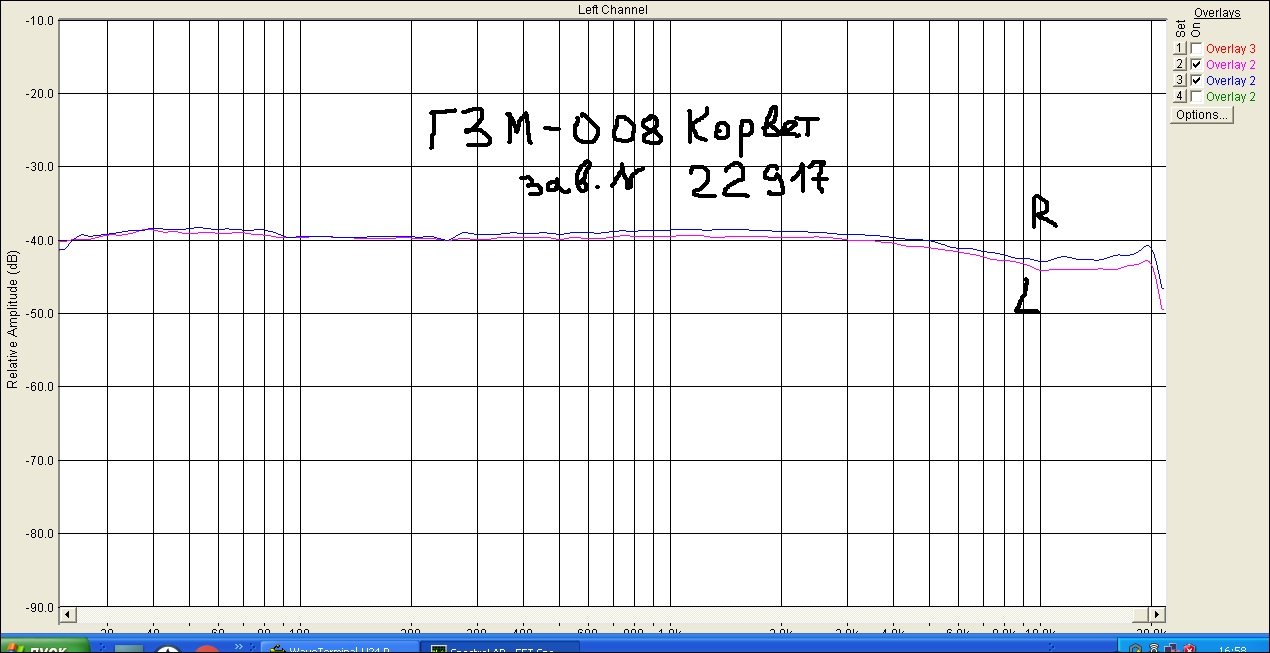Viewport: 1270px width, 653px height.
Task: Click the -70.0 amplitude axis value
Action: (x=39, y=460)
